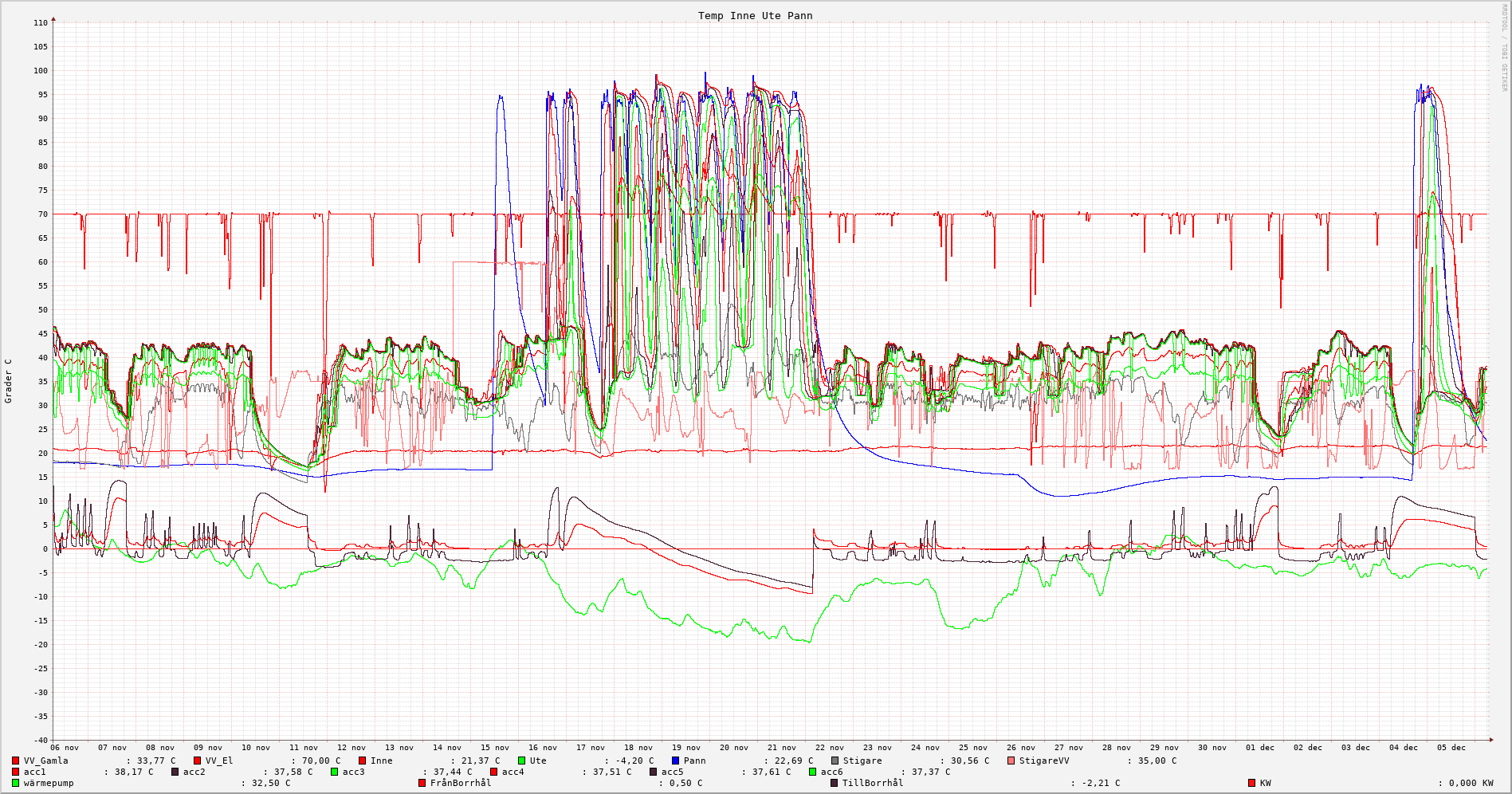The width and height of the screenshot is (1512, 794).
Task: Select the VV_El legend label
Action: pos(219,761)
